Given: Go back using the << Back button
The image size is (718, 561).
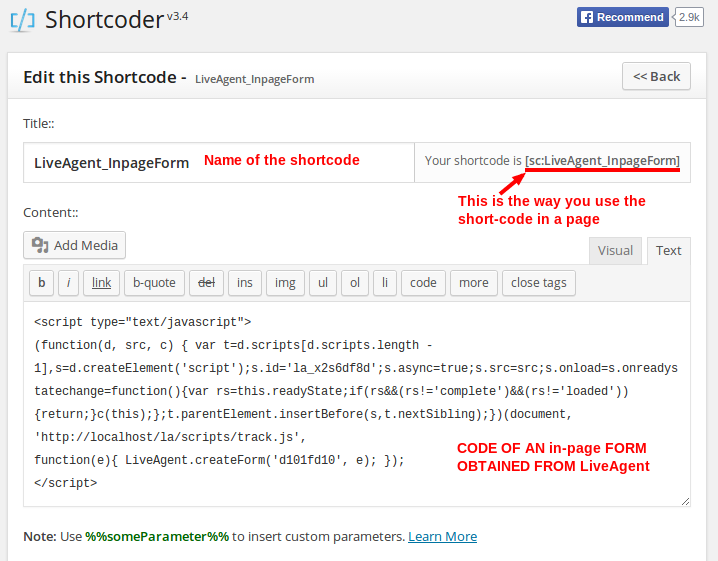Looking at the screenshot, I should [x=656, y=76].
